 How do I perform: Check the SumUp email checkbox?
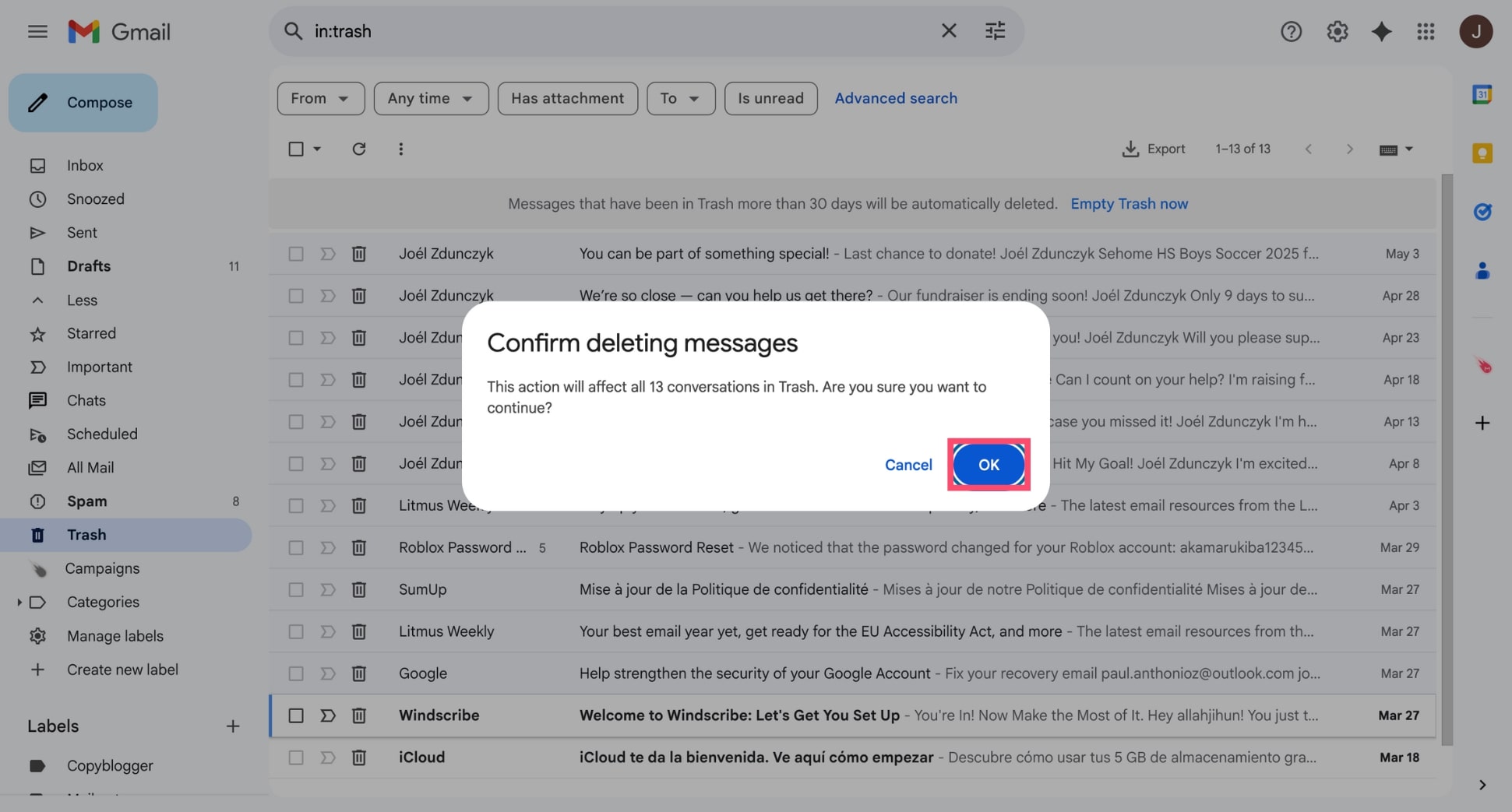296,589
